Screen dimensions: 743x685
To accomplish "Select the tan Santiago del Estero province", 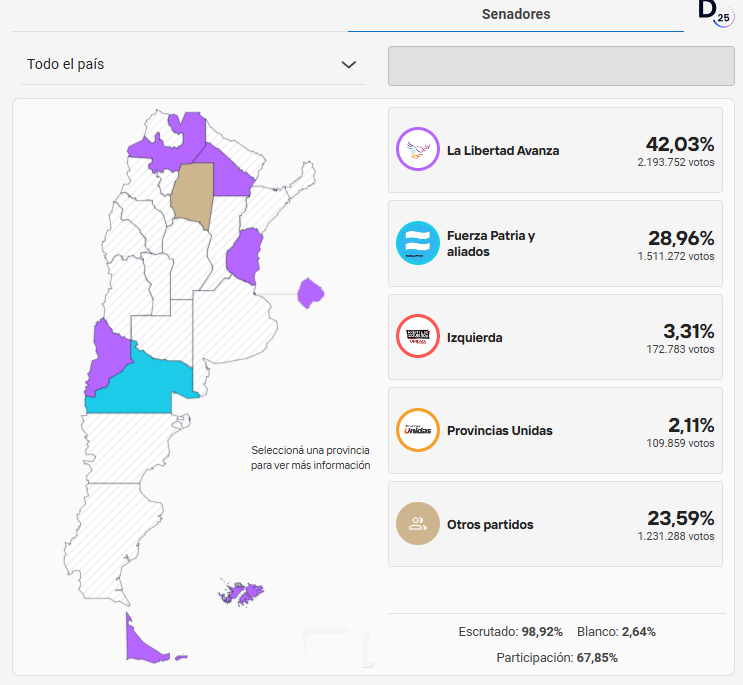I will point(190,192).
